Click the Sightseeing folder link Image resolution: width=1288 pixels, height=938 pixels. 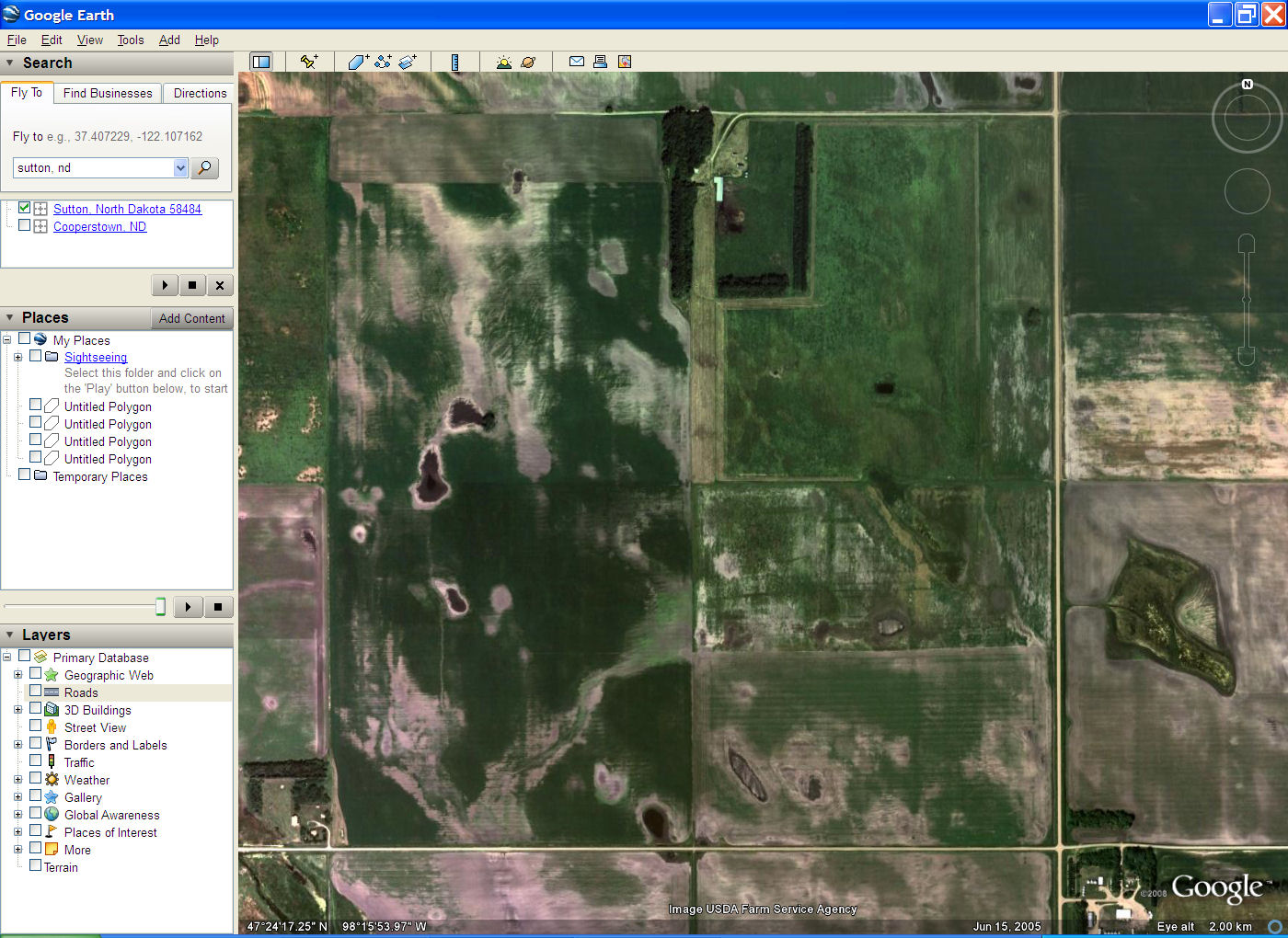96,357
